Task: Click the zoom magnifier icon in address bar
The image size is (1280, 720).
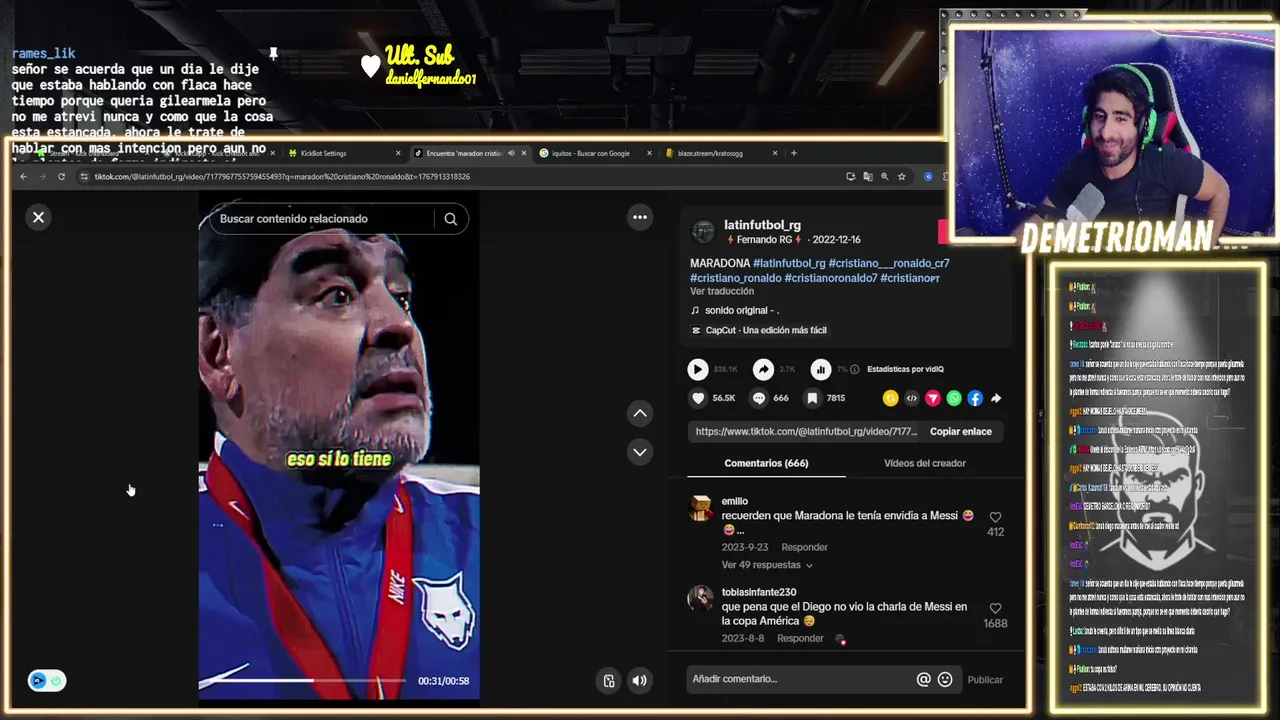Action: [884, 177]
